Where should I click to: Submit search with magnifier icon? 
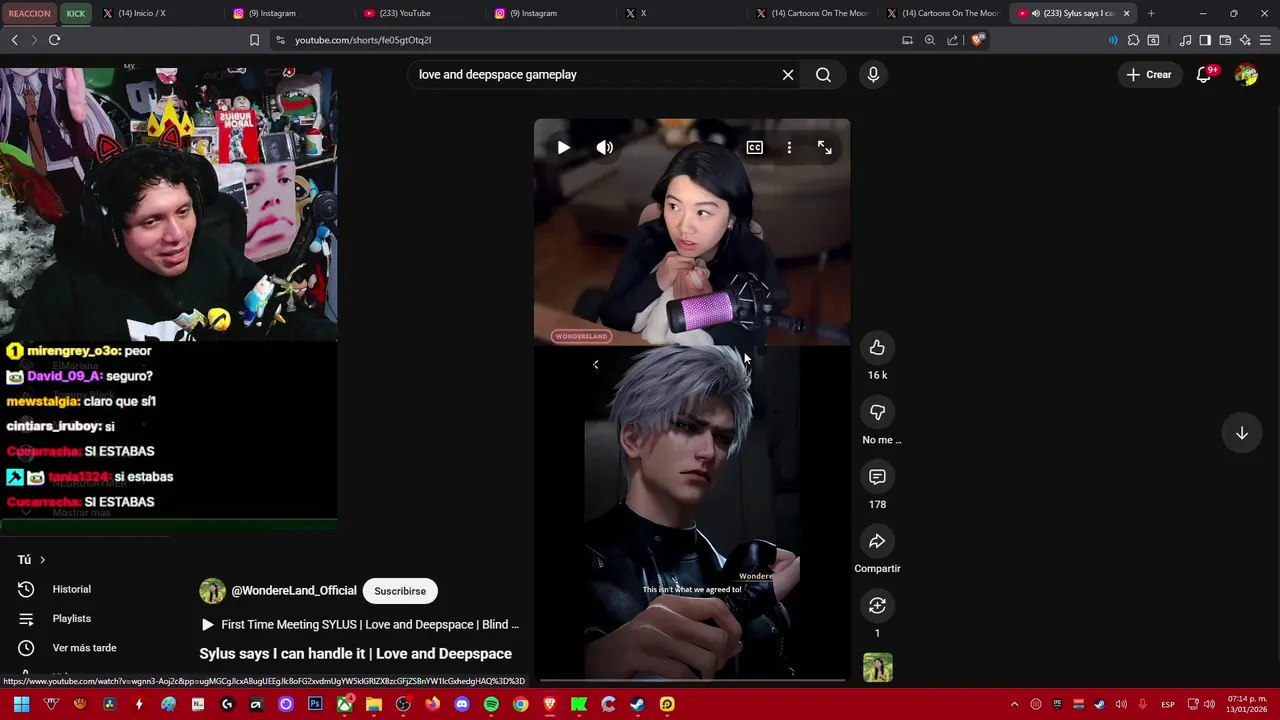tap(823, 75)
